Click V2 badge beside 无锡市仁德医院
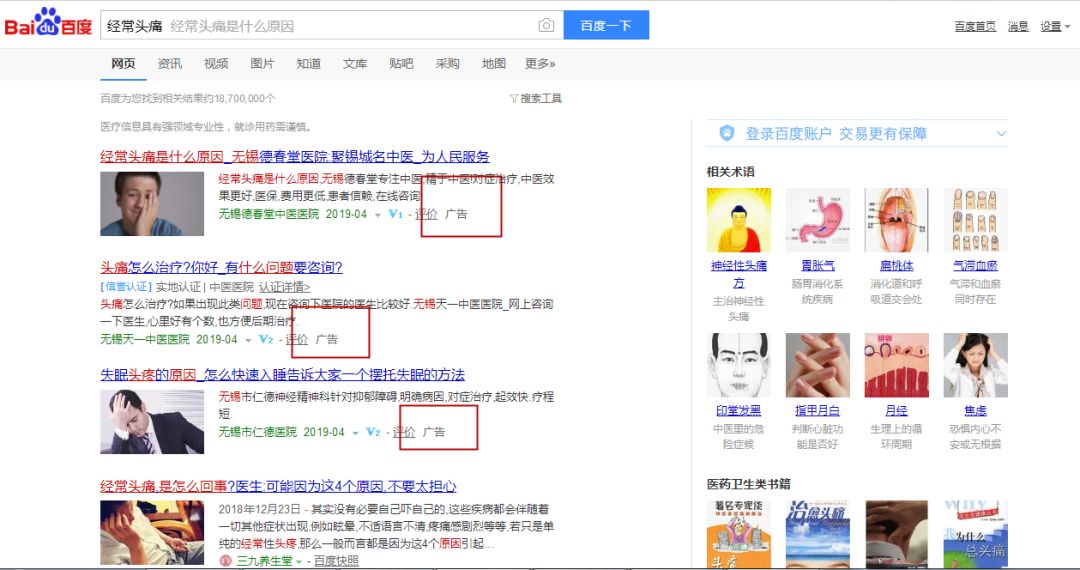The width and height of the screenshot is (1080, 570). [373, 432]
